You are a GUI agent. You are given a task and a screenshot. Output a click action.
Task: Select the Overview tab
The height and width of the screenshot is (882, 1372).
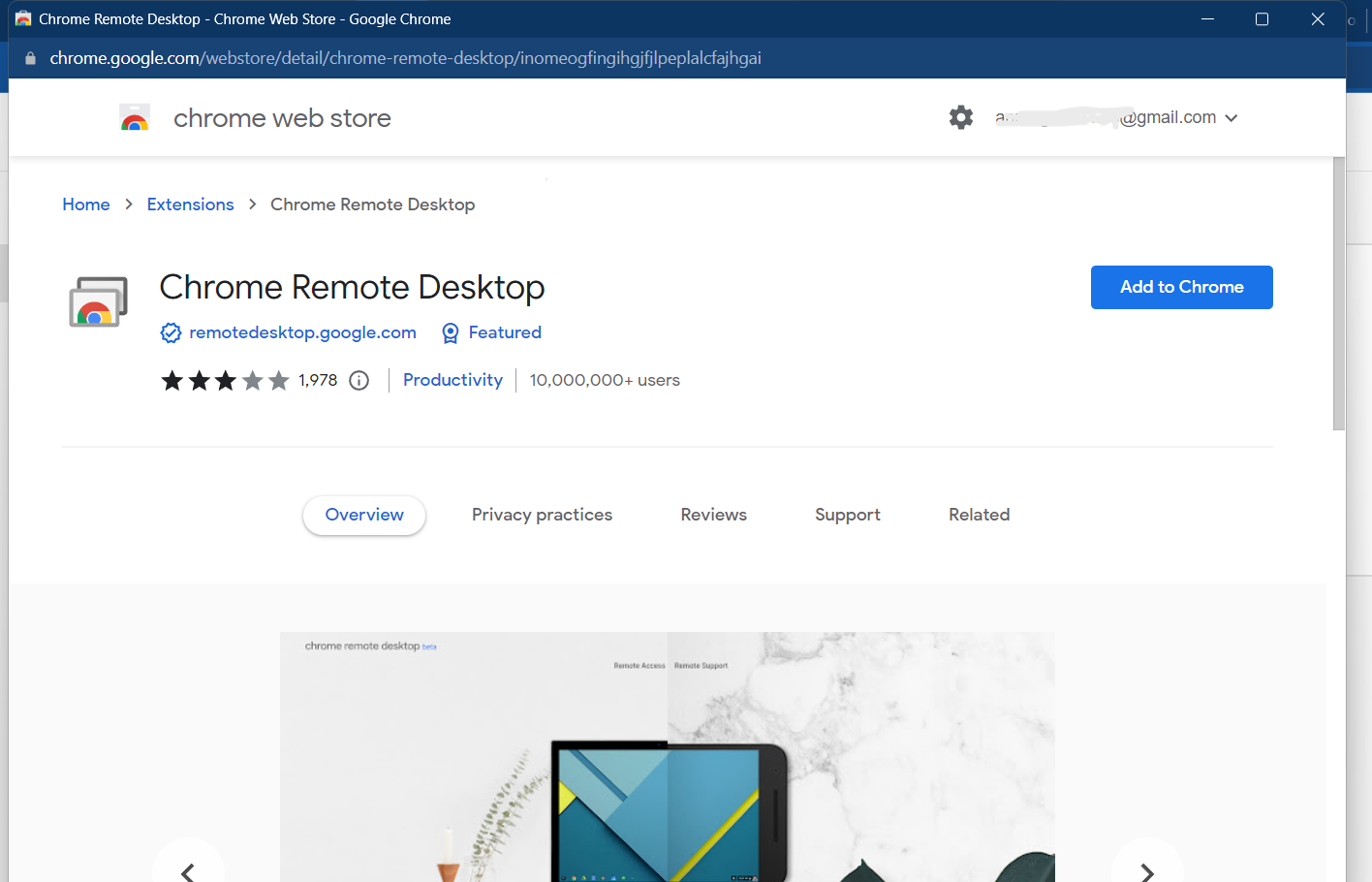364,515
